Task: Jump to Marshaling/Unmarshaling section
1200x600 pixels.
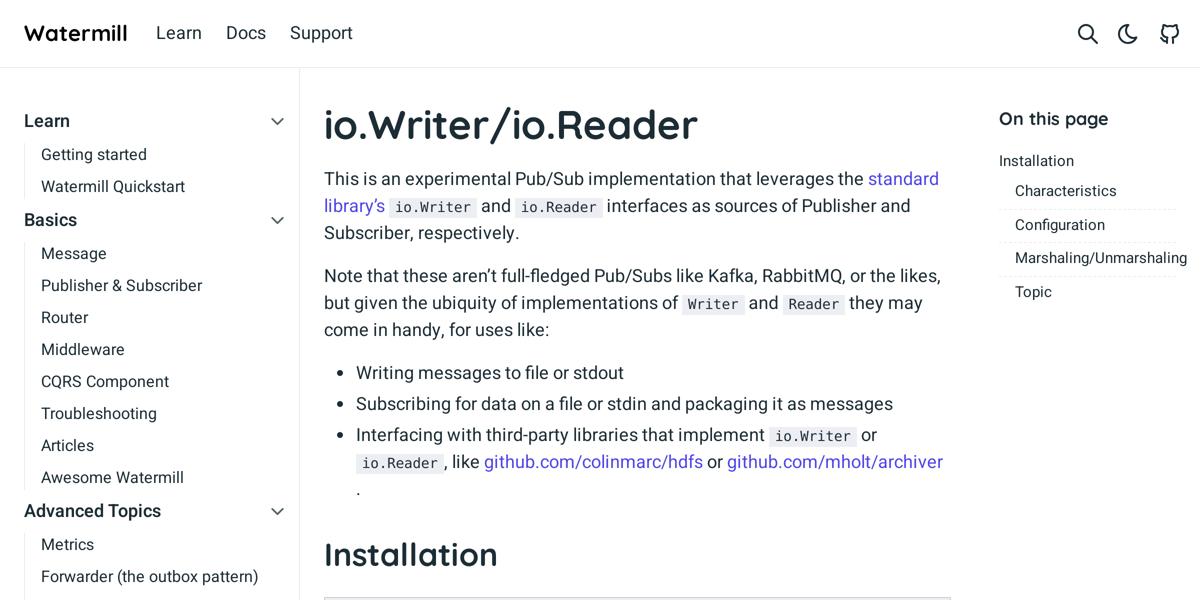Action: click(x=1101, y=258)
